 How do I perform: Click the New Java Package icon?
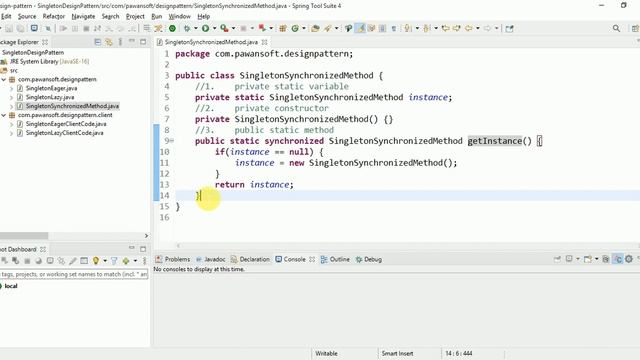[282, 28]
